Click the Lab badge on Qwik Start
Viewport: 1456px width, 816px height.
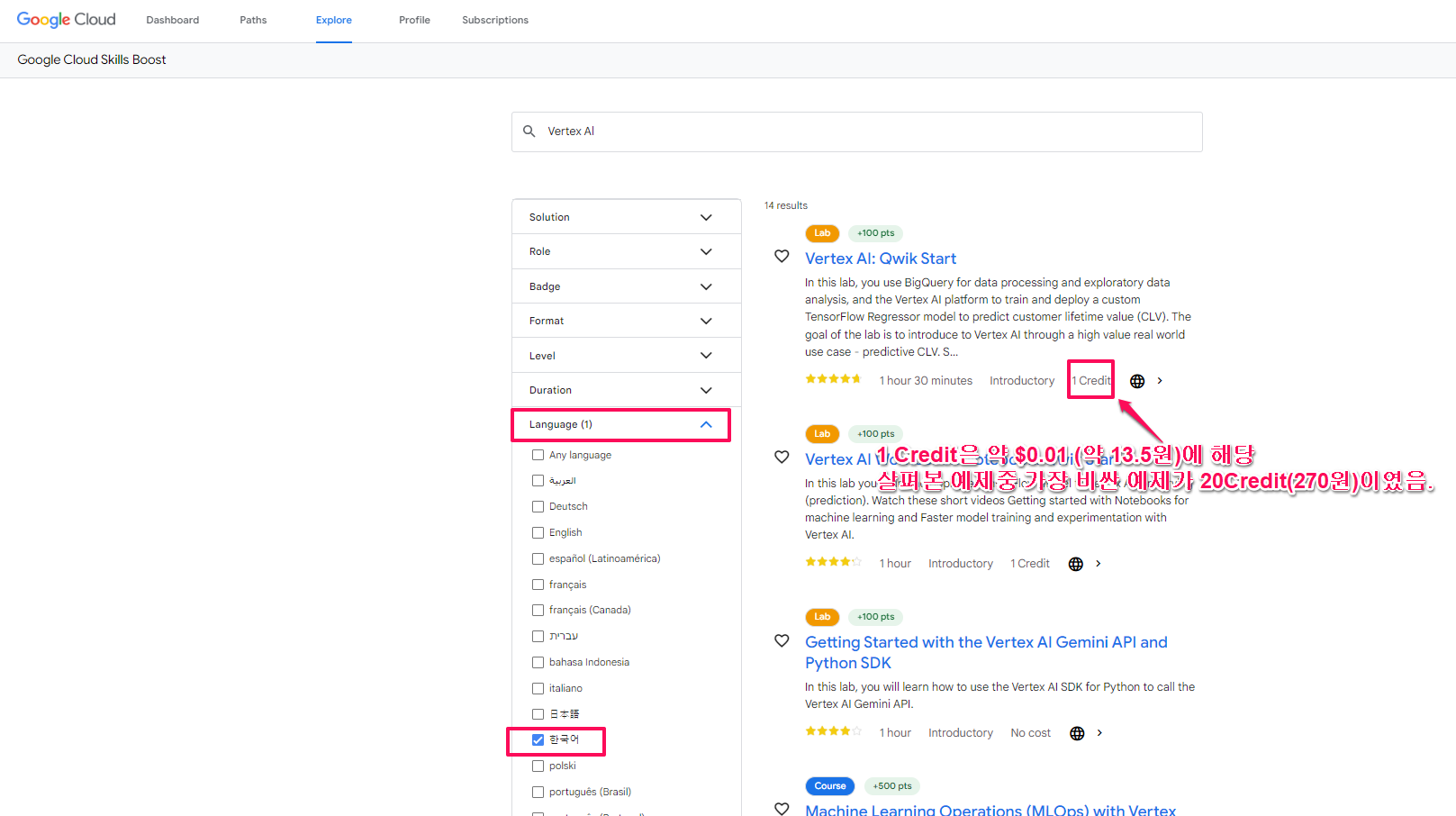pyautogui.click(x=822, y=233)
